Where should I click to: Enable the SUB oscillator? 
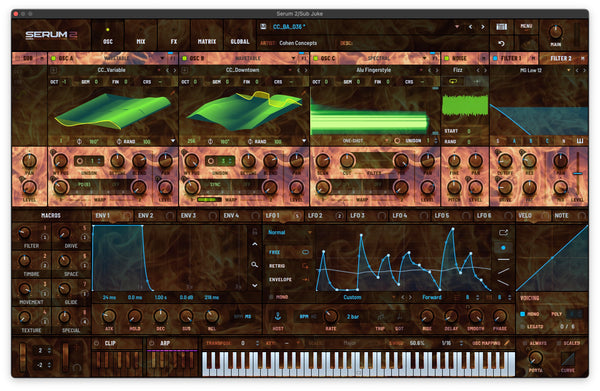[17, 58]
